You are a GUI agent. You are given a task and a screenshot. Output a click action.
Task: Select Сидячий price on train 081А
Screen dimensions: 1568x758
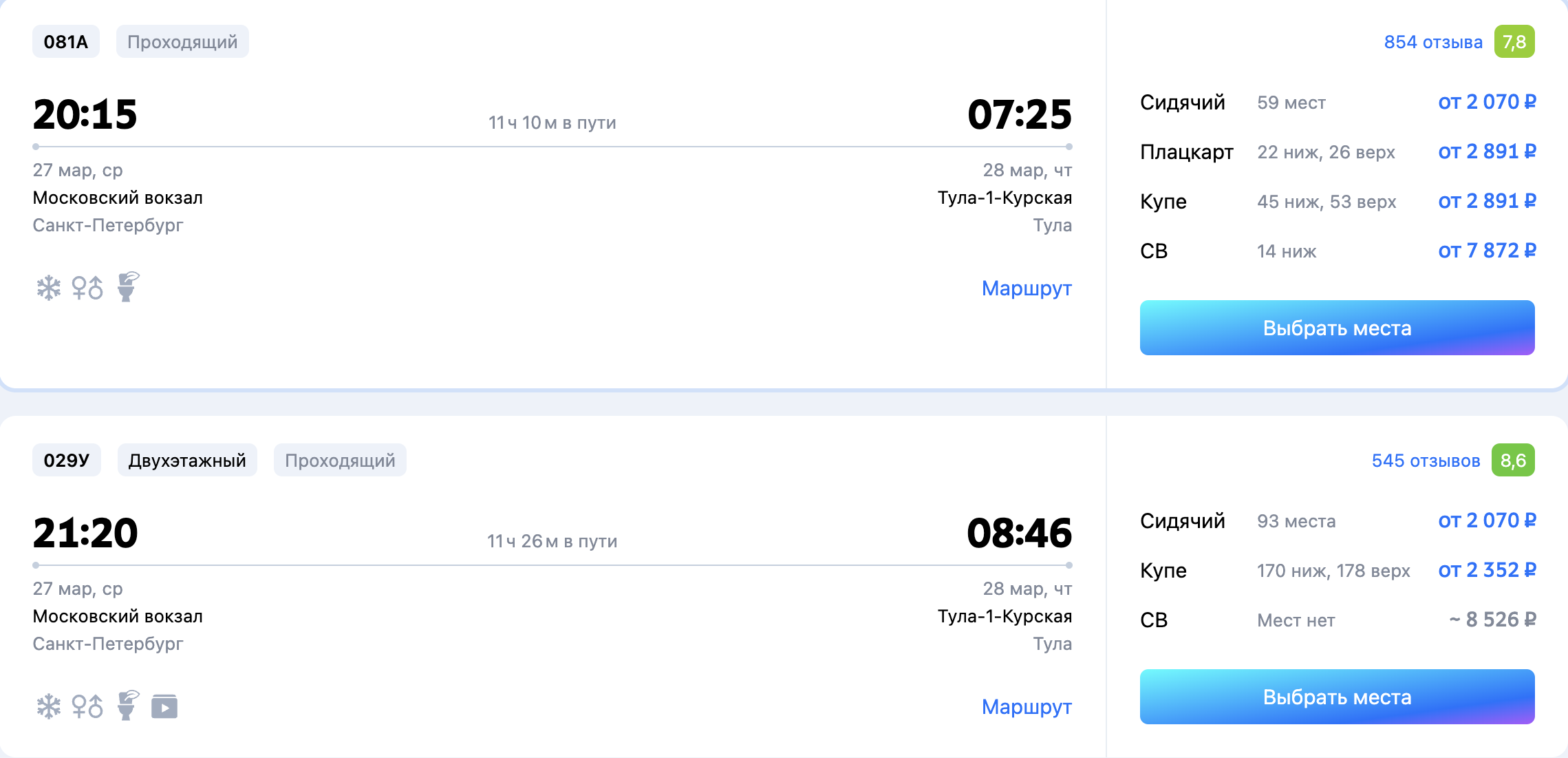[x=1486, y=102]
